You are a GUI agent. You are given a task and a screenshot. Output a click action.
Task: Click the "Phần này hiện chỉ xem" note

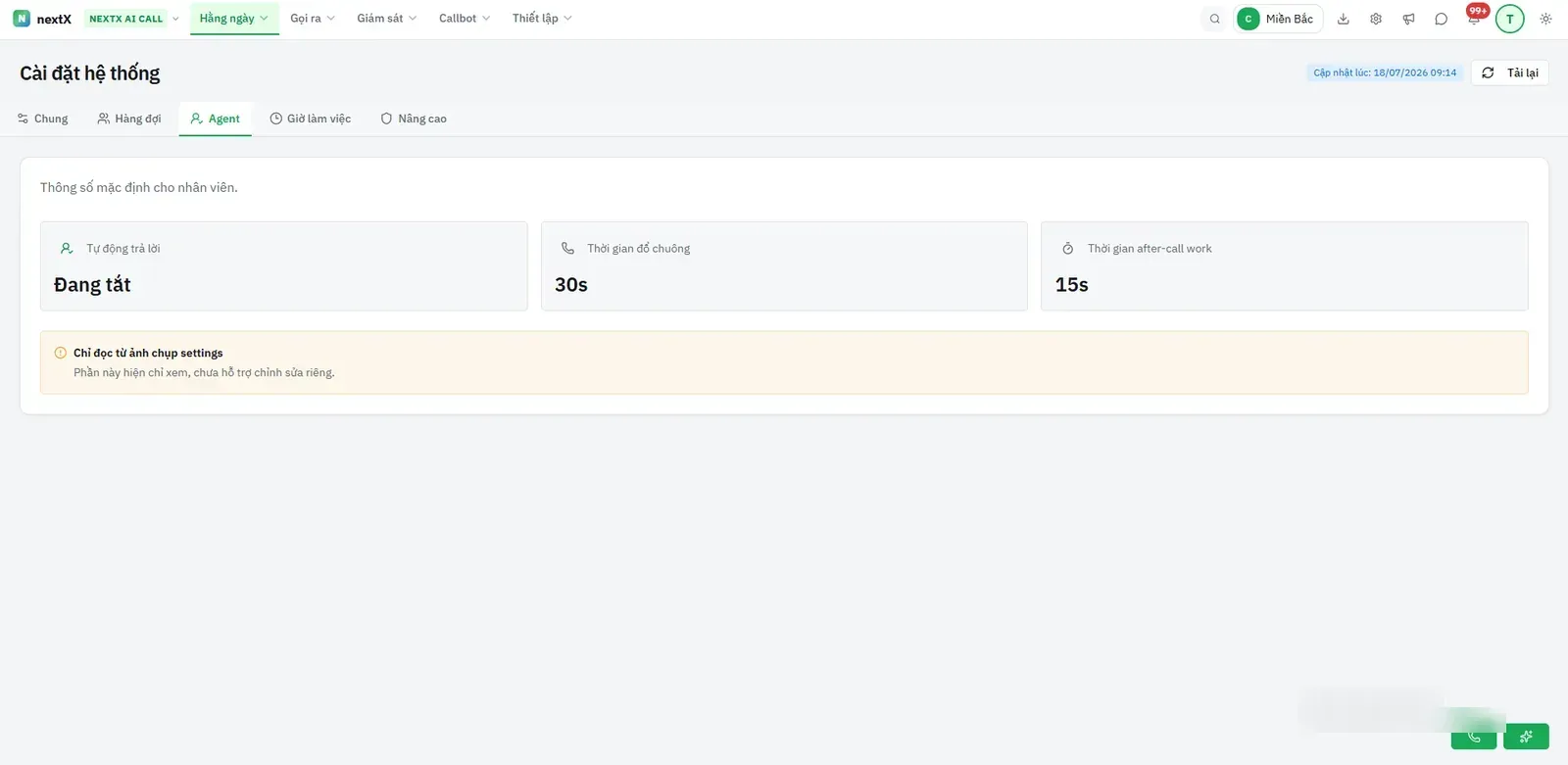[x=204, y=372]
